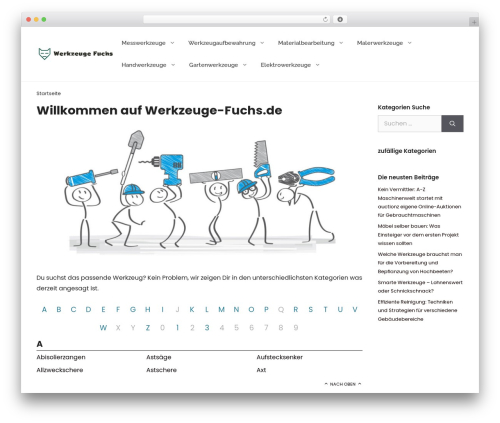Open the Allzweckschere category
The width and height of the screenshot is (500, 423).
click(x=60, y=370)
